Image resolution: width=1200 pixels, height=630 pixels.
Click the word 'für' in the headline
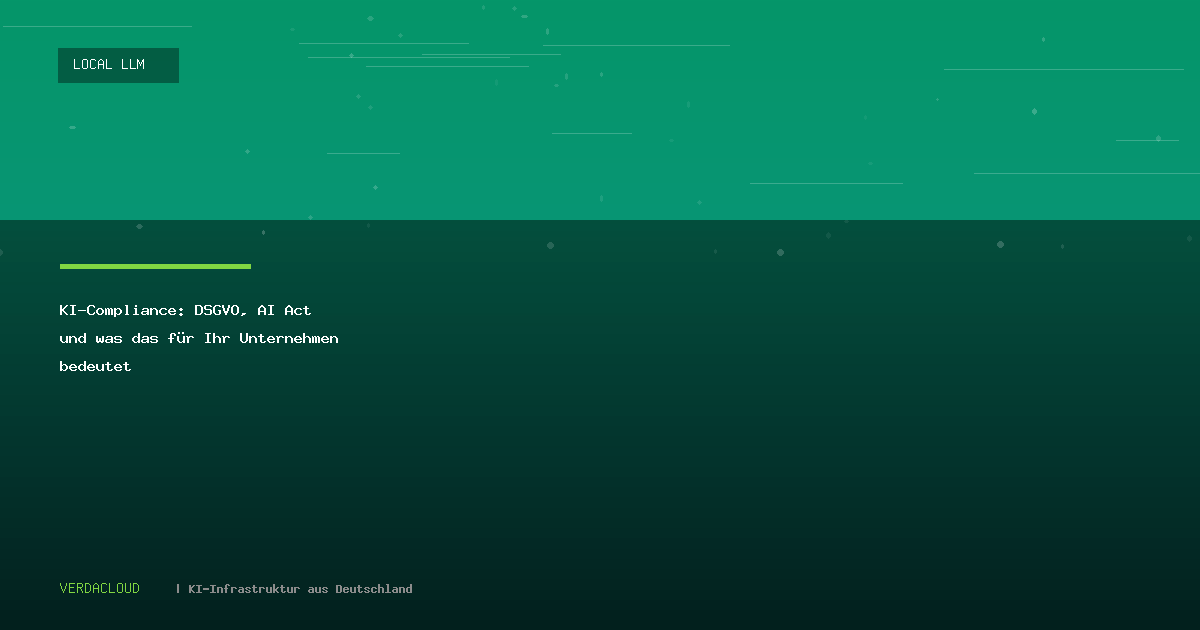pos(180,339)
